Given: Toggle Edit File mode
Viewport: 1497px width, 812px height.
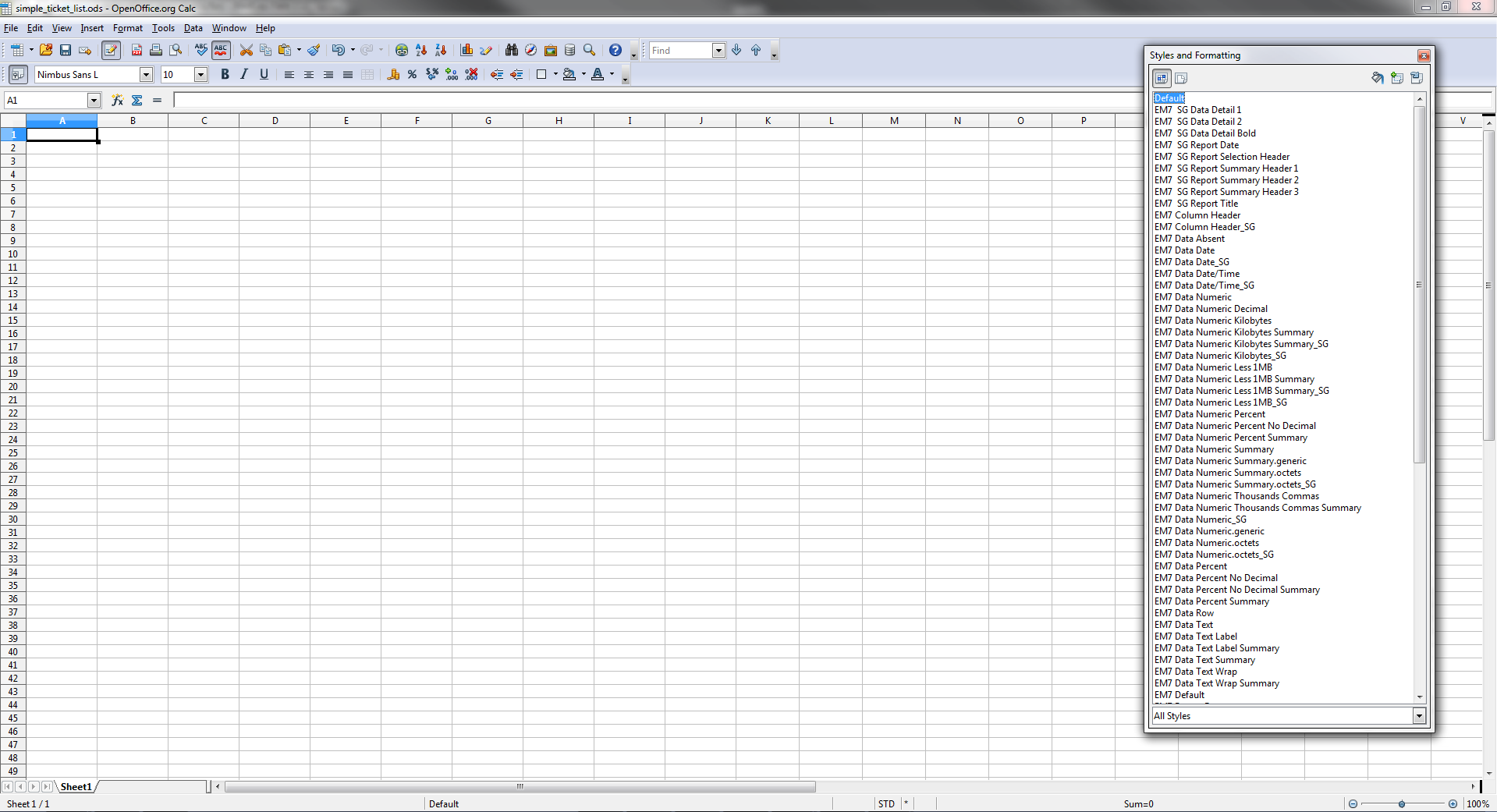Looking at the screenshot, I should 111,50.
